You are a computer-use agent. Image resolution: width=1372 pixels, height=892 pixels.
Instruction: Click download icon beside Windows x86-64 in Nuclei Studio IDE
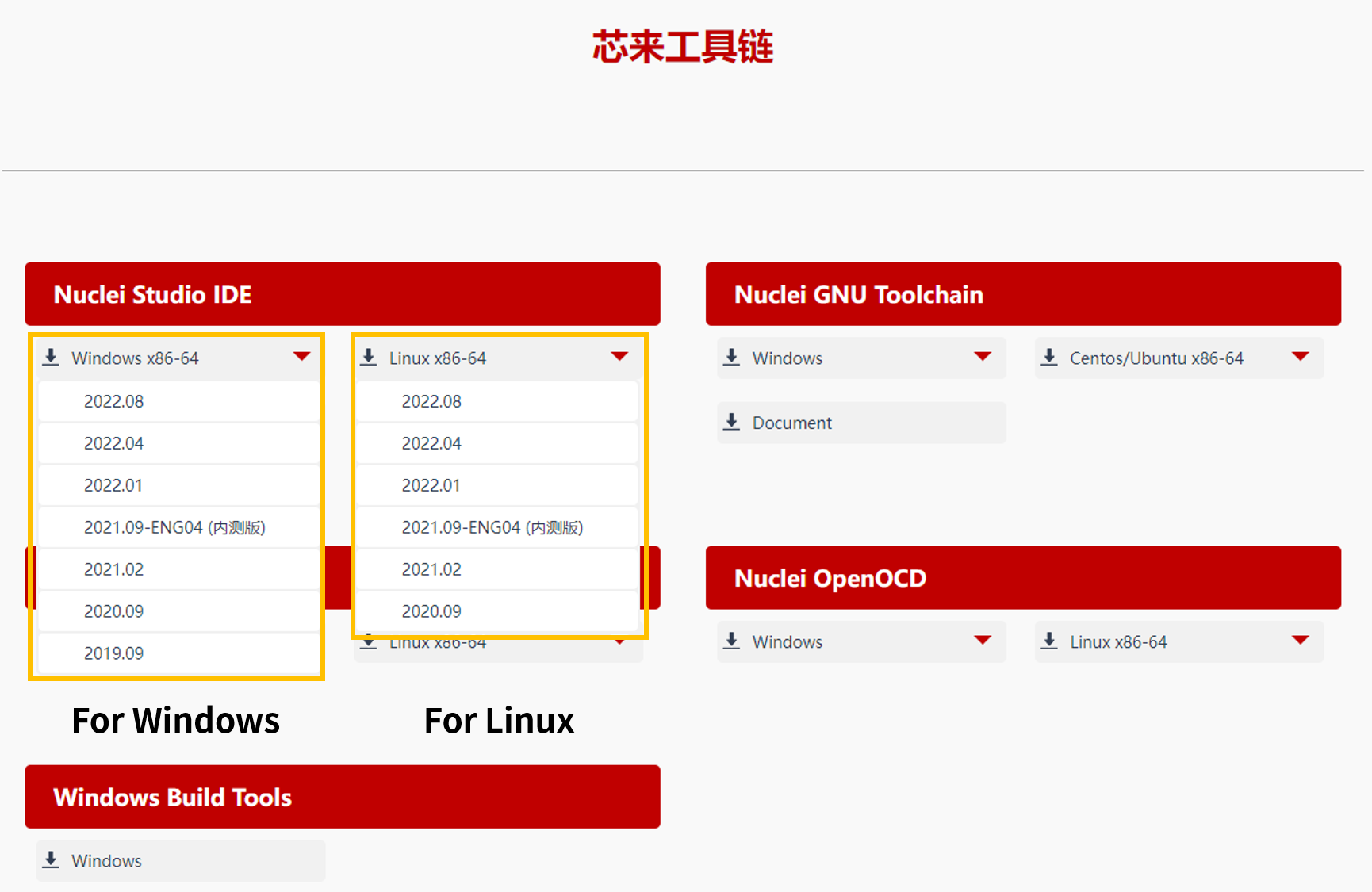click(x=51, y=357)
